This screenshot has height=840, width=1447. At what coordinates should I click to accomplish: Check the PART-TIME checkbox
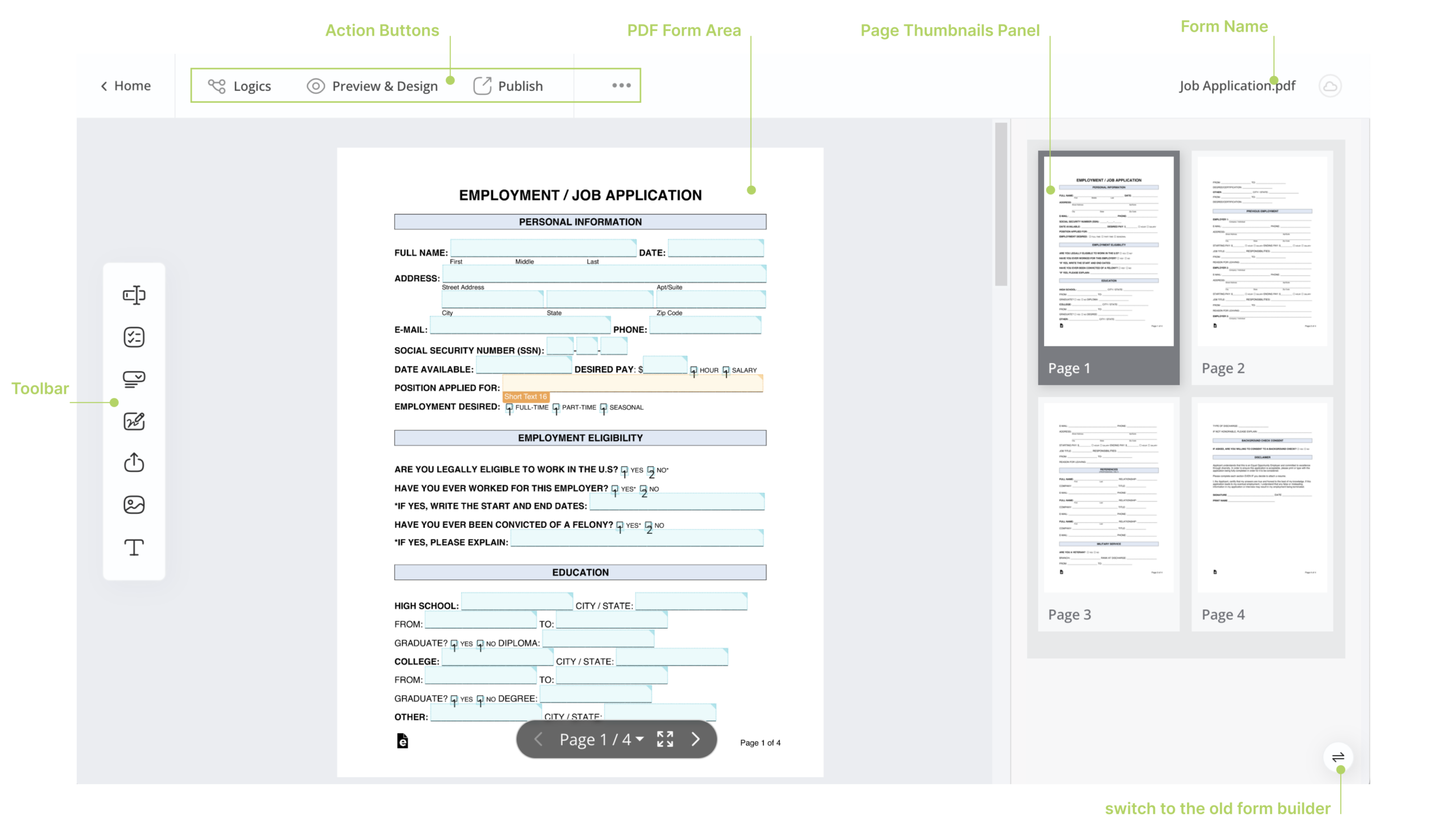pos(555,408)
